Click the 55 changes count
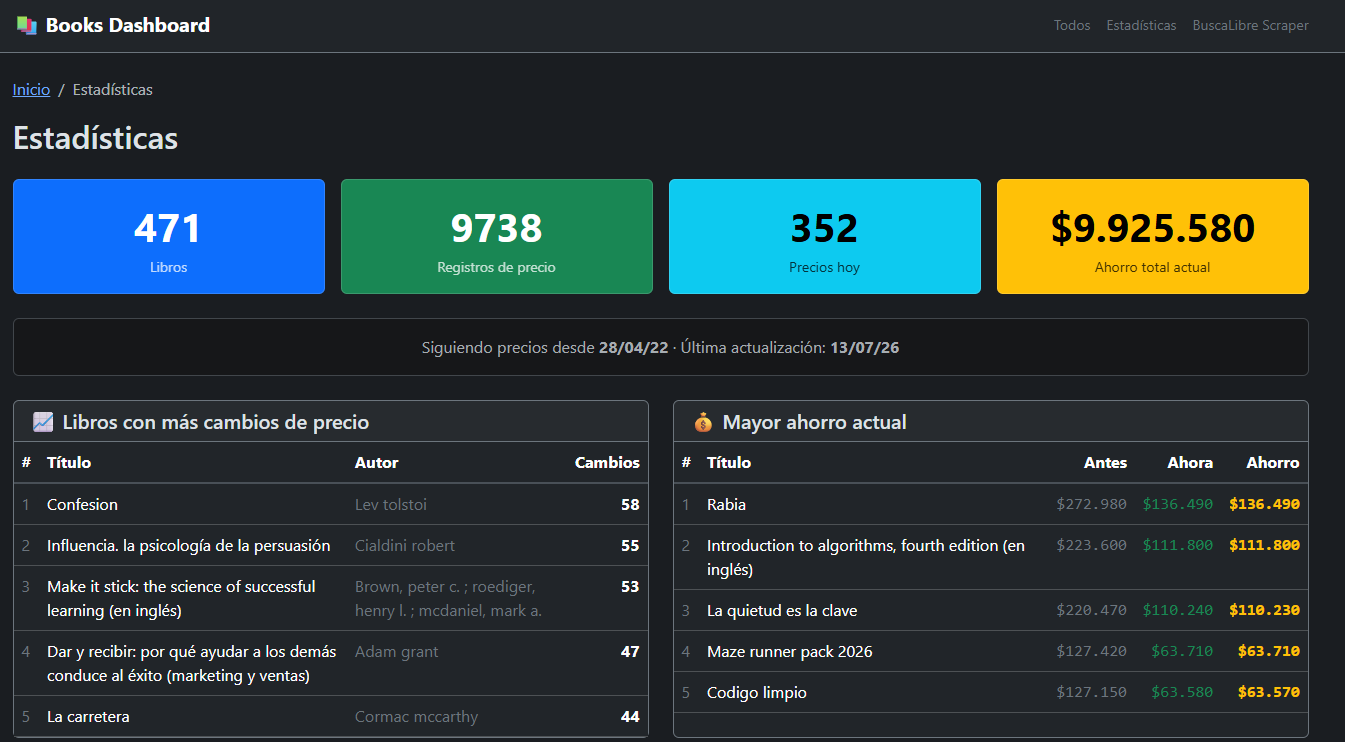1345x742 pixels. coord(630,546)
